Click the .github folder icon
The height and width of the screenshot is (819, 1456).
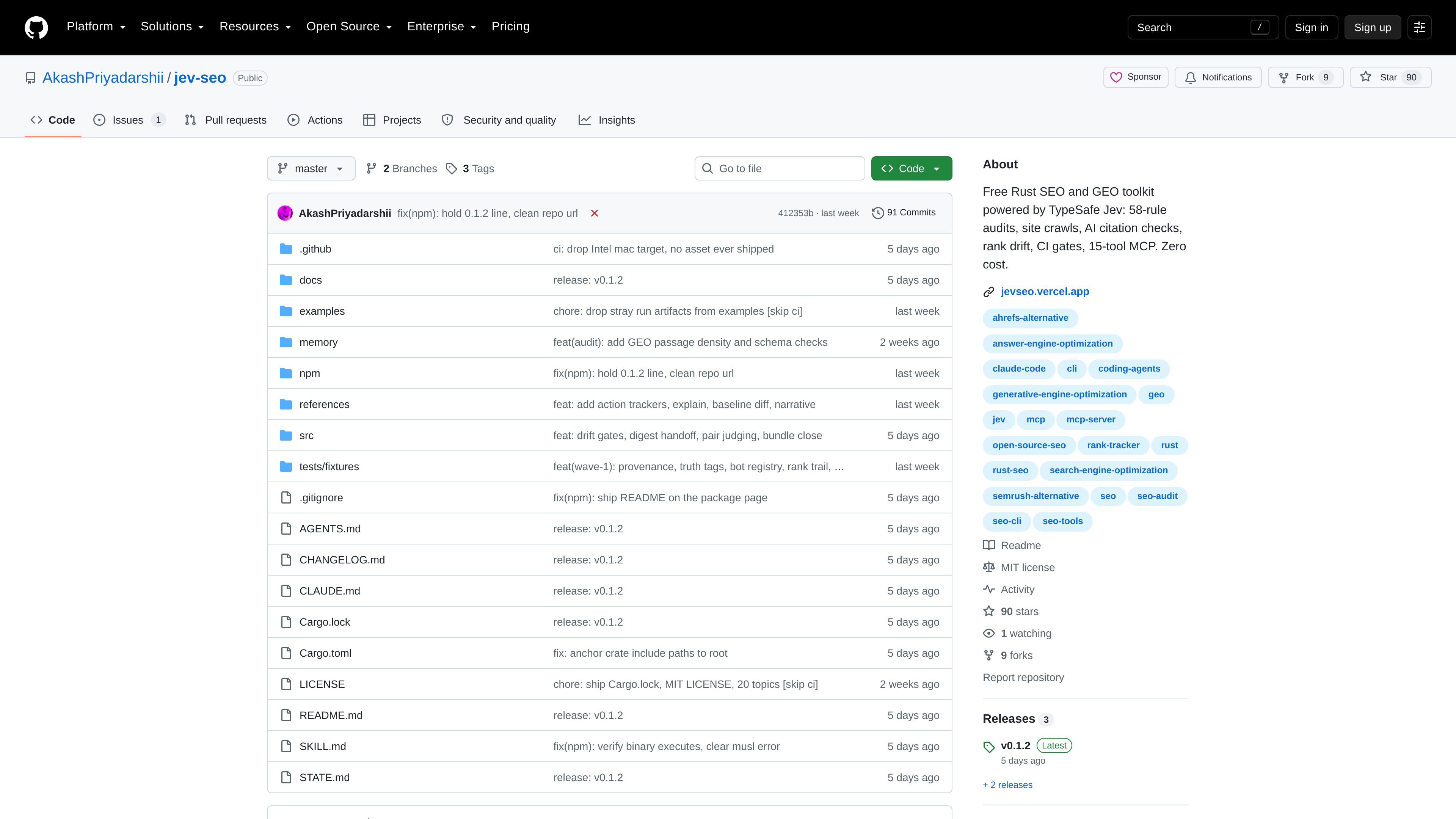(286, 249)
